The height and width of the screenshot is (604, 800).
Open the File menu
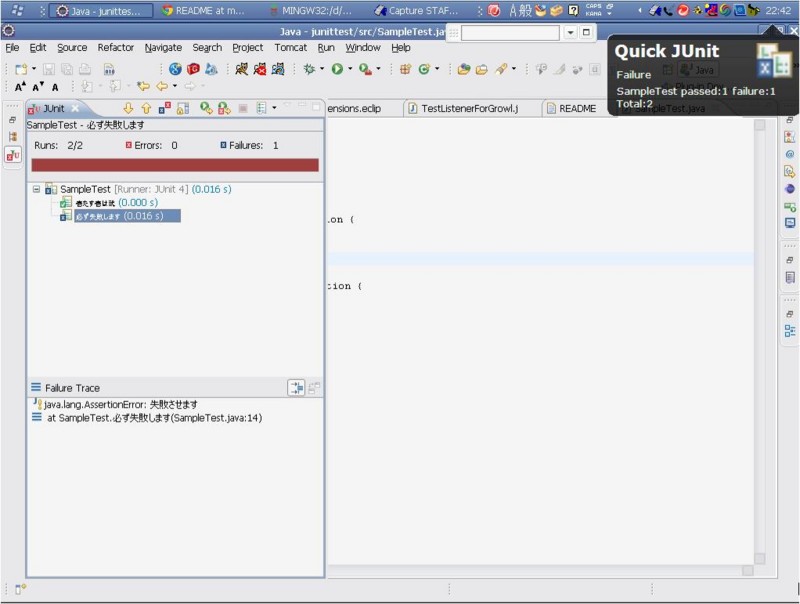tap(12, 47)
